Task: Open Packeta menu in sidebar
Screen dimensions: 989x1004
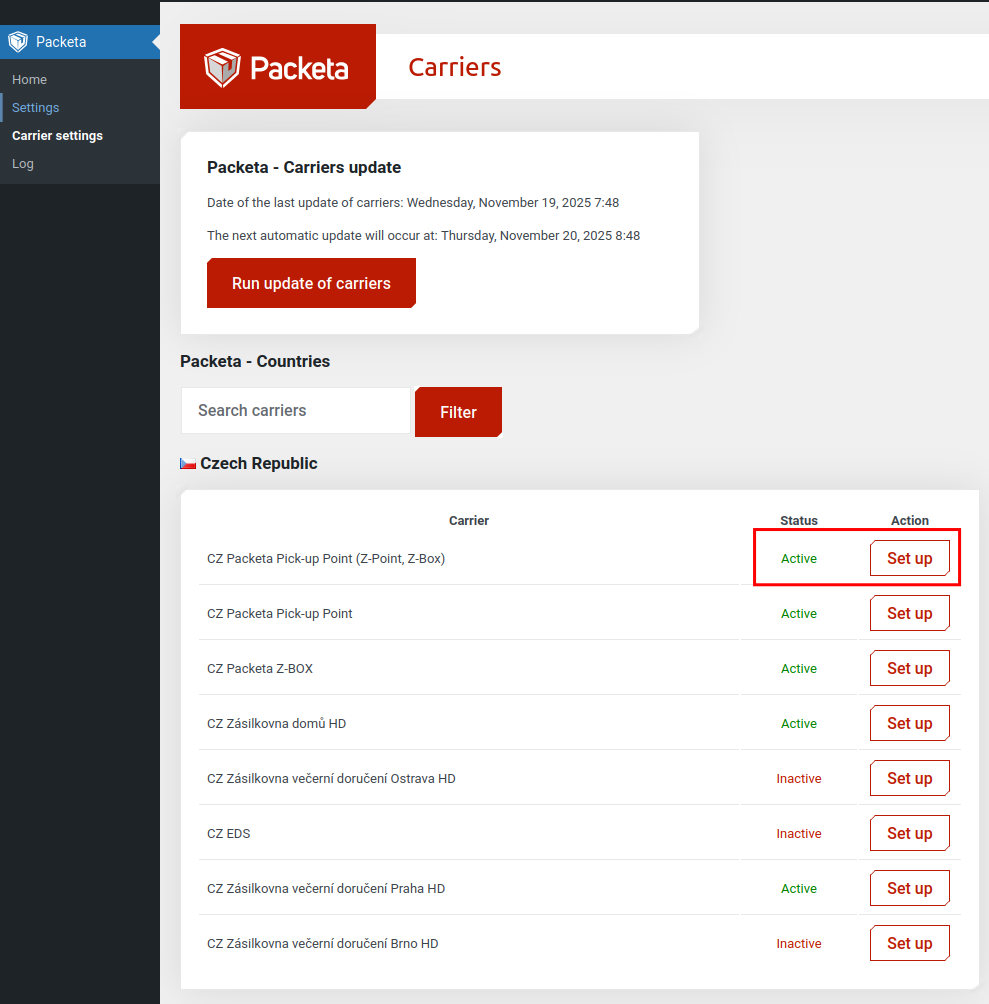Action: [x=79, y=42]
